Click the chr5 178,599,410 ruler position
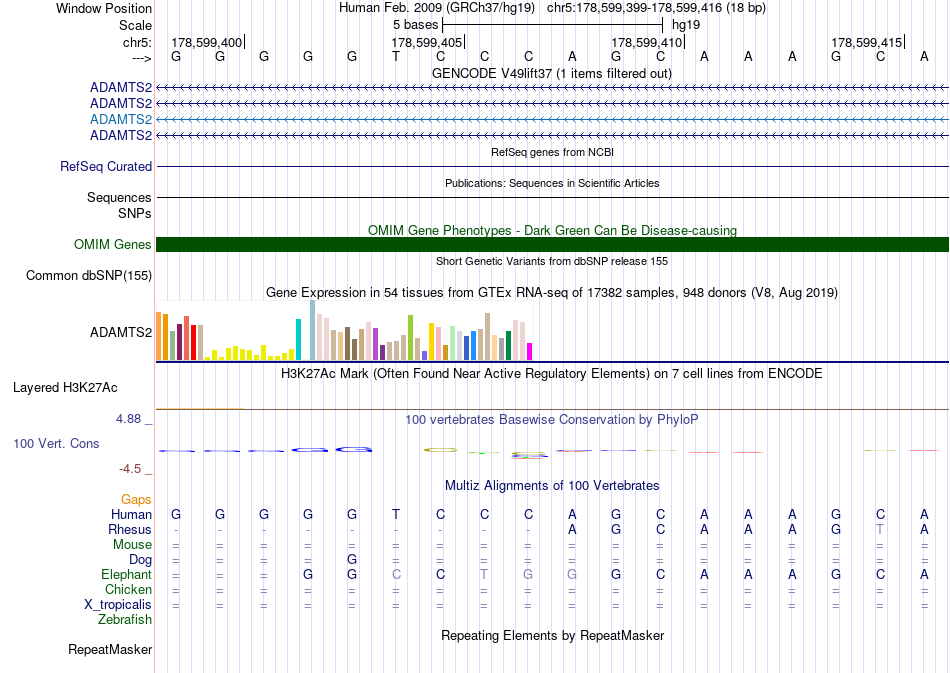This screenshot has width=950, height=673. (x=646, y=42)
